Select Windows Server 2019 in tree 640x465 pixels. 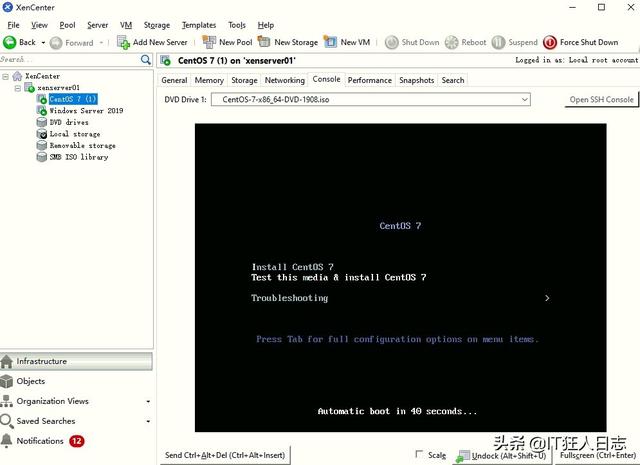click(x=86, y=111)
